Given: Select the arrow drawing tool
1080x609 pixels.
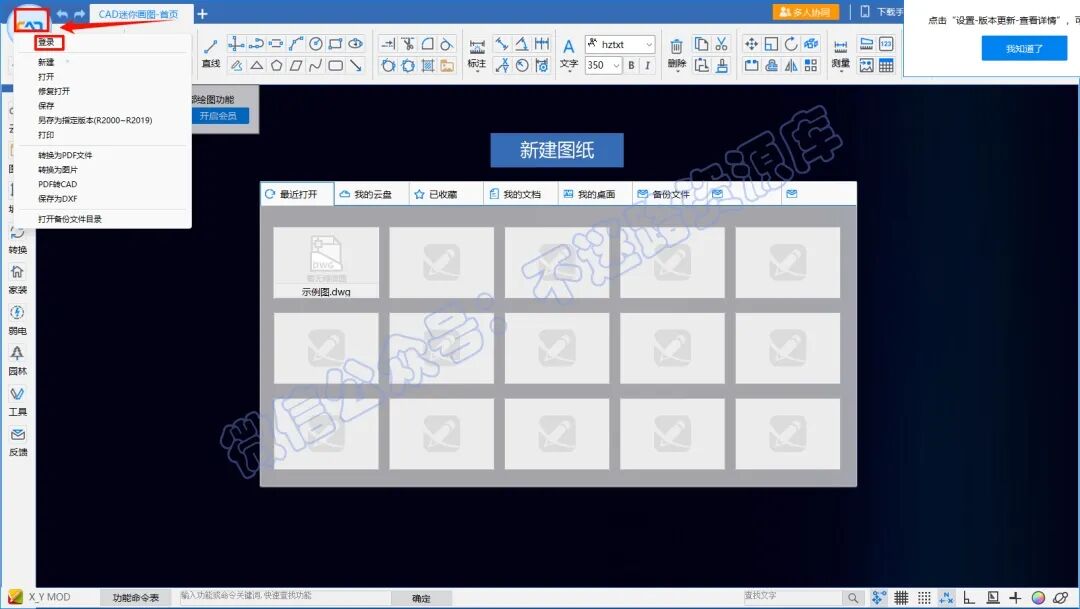Looking at the screenshot, I should coord(355,65).
